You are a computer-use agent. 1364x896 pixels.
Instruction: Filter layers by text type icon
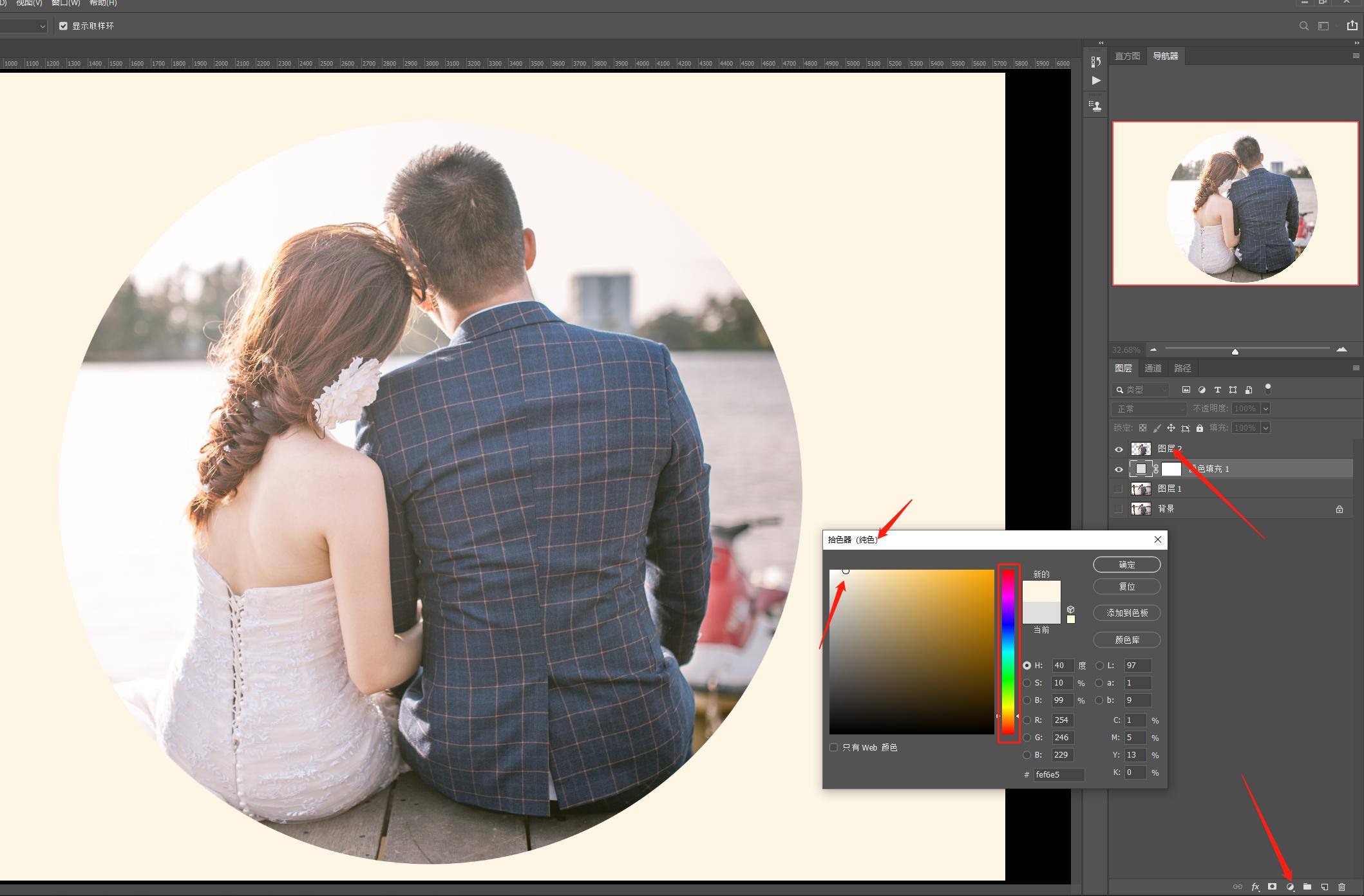(1217, 390)
